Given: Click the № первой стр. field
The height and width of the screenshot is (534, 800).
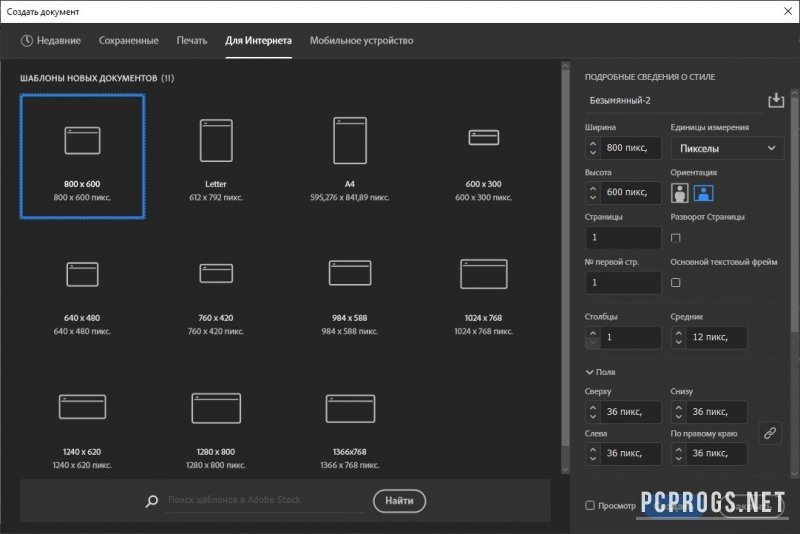Looking at the screenshot, I should pyautogui.click(x=623, y=283).
